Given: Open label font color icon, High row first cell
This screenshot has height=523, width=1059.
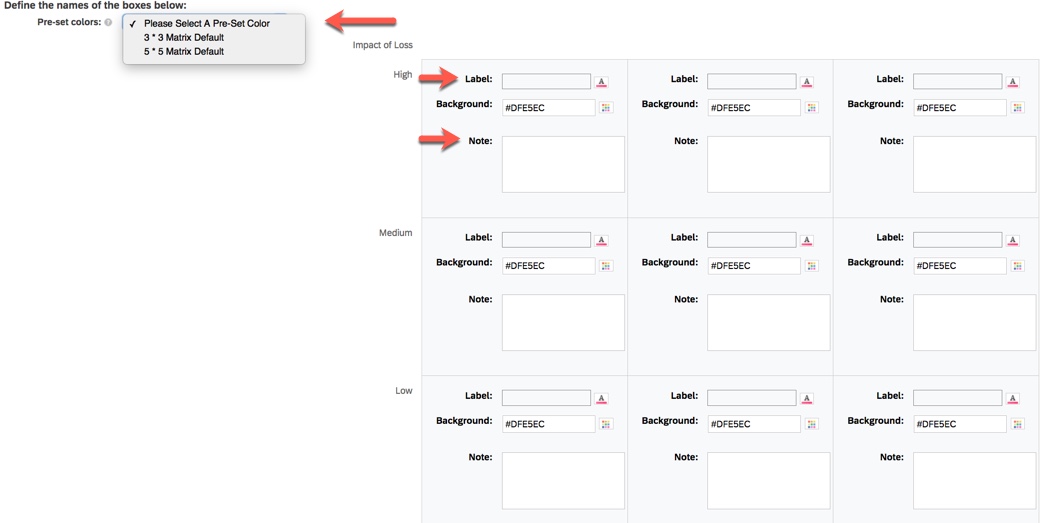Looking at the screenshot, I should [x=602, y=82].
